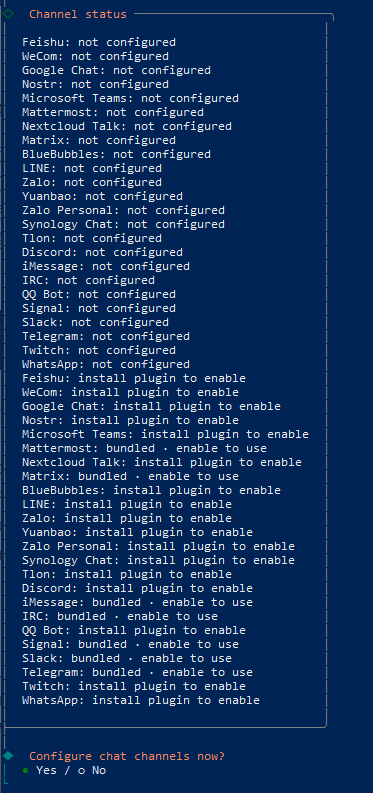Click Slack: bundled enable to use line
This screenshot has width=373, height=793.
[x=127, y=658]
